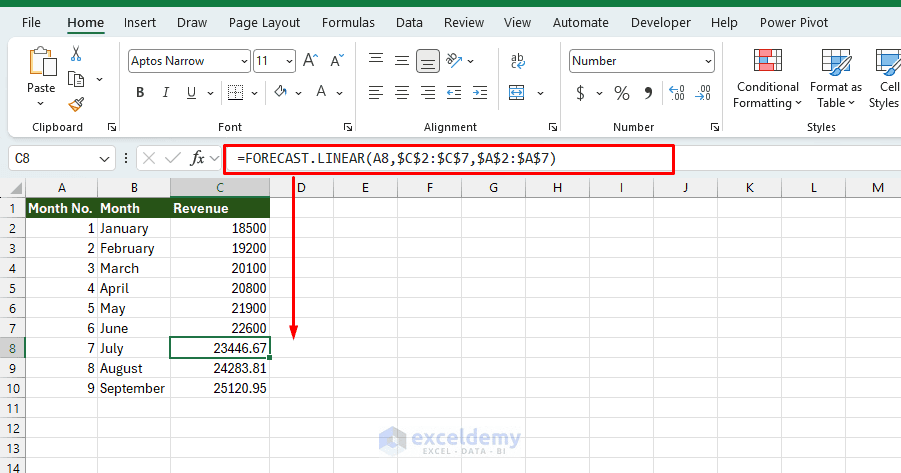Expand borders options arrow
The image size is (901, 473).
255,93
